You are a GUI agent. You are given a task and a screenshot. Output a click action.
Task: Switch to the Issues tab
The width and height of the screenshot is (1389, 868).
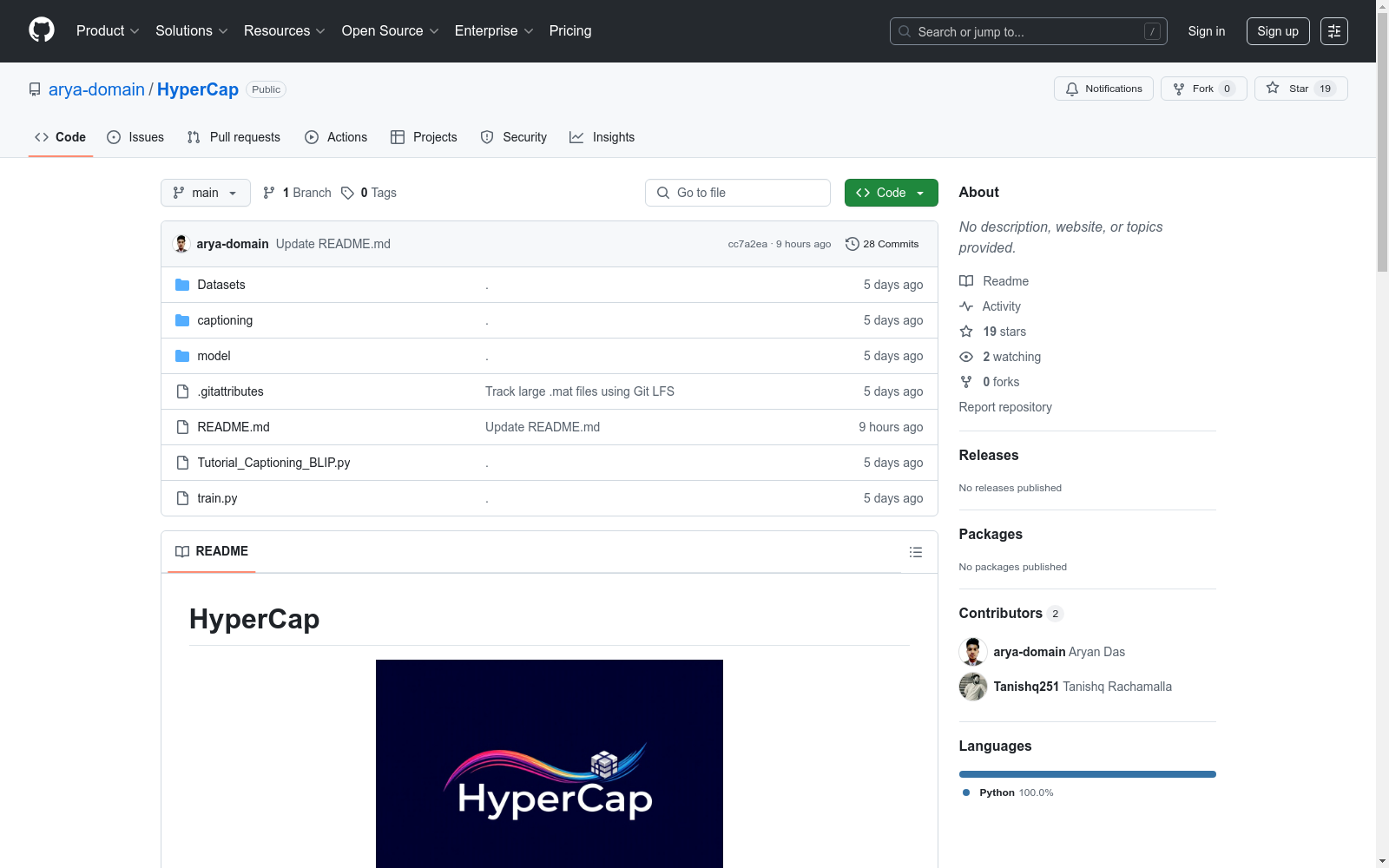(x=135, y=137)
